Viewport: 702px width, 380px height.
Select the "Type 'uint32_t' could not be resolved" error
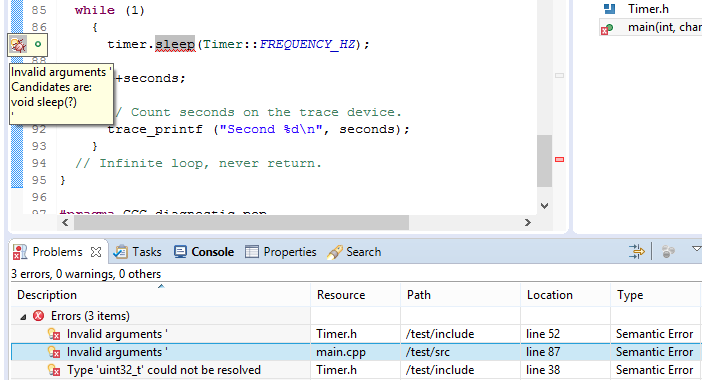click(164, 370)
